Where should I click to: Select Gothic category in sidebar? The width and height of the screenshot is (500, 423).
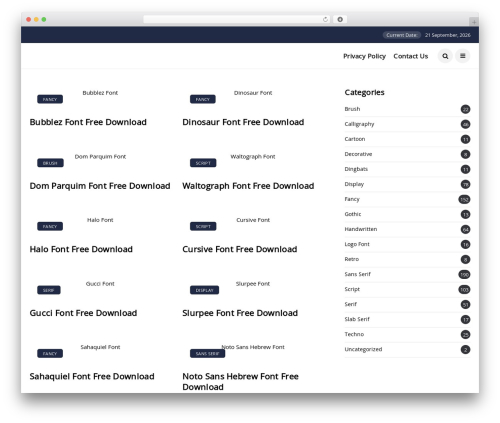coord(353,214)
